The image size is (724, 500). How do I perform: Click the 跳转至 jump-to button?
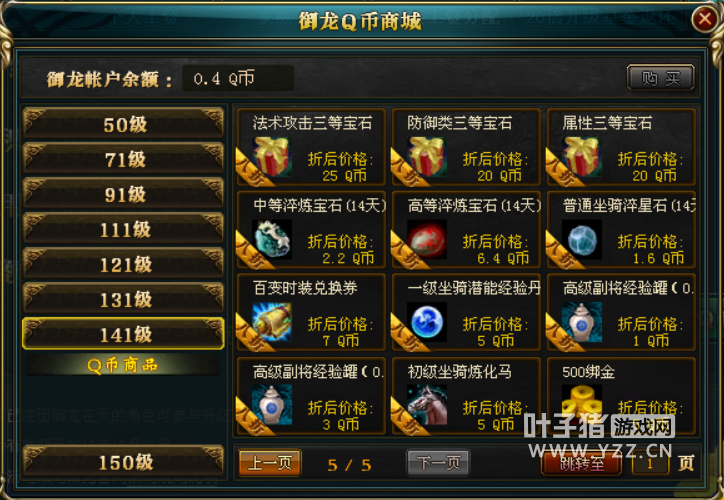click(581, 463)
